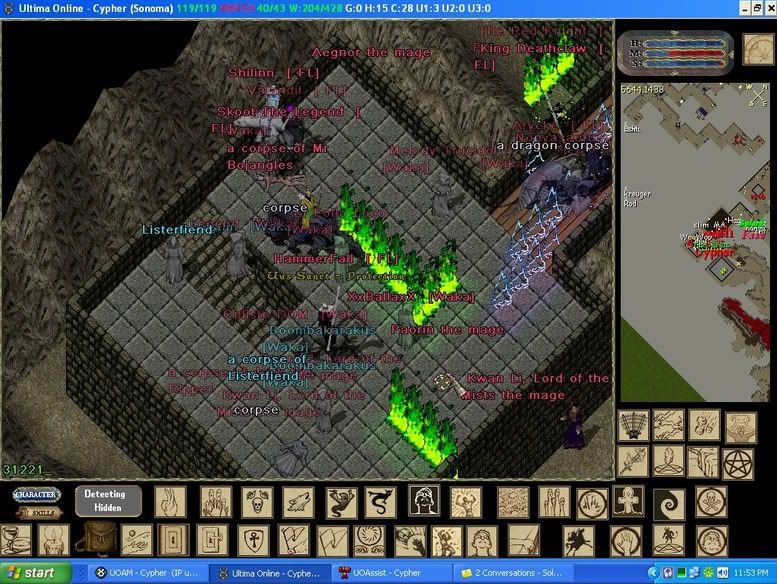Use the seated meditating figure icon

click(x=668, y=462)
